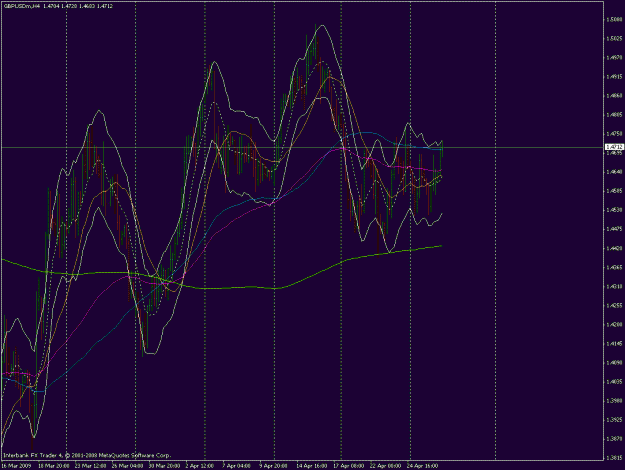Click the 1.4530 price axis label
This screenshot has height=470, width=625.
point(614,210)
